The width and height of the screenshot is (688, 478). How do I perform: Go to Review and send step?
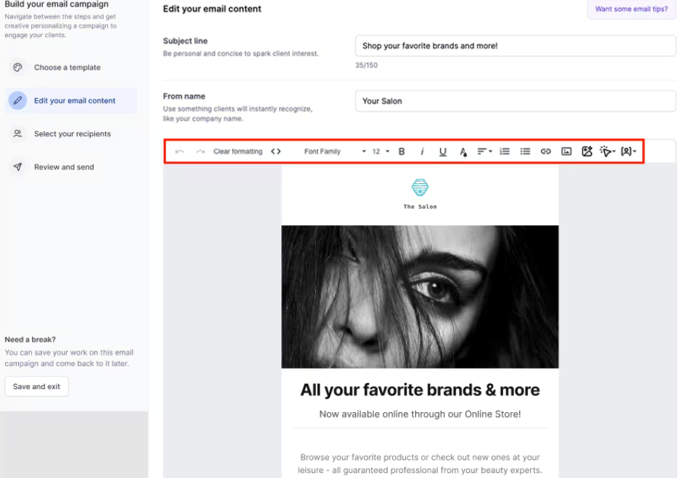[x=71, y=167]
